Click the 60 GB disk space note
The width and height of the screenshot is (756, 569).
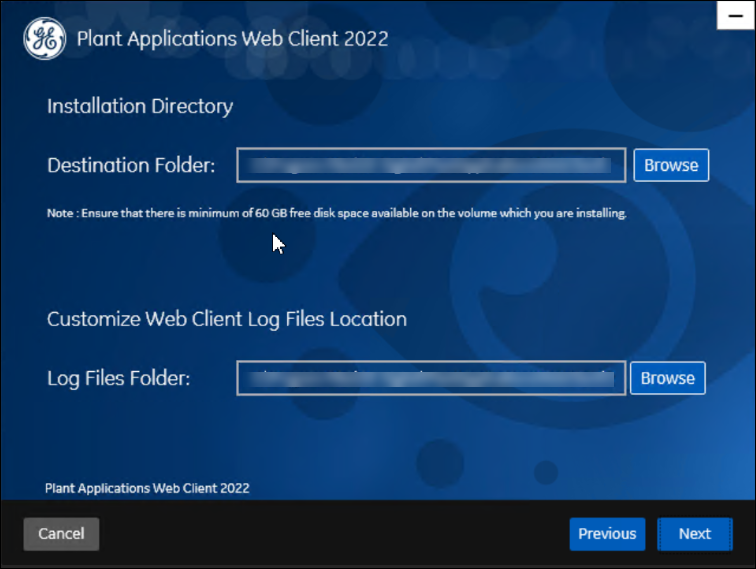337,213
